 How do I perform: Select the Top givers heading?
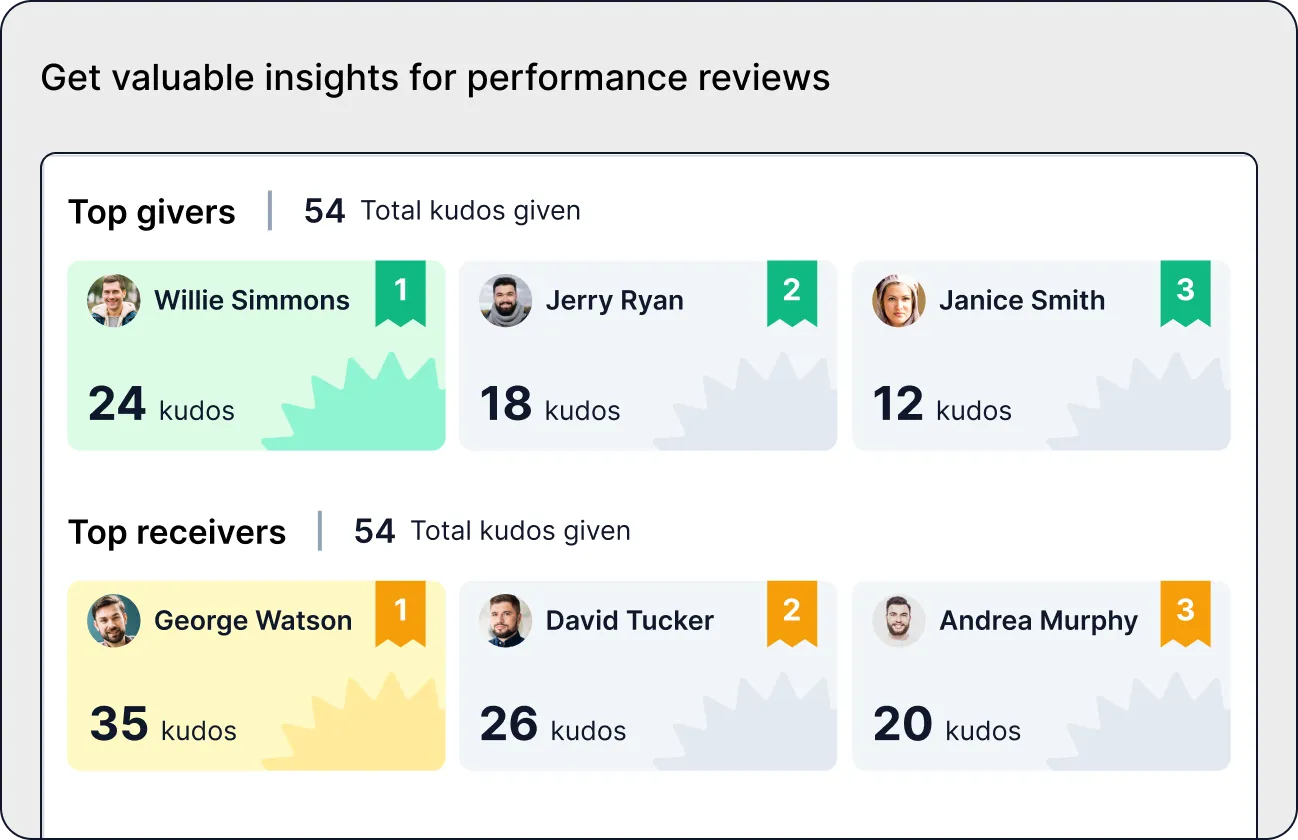[152, 212]
